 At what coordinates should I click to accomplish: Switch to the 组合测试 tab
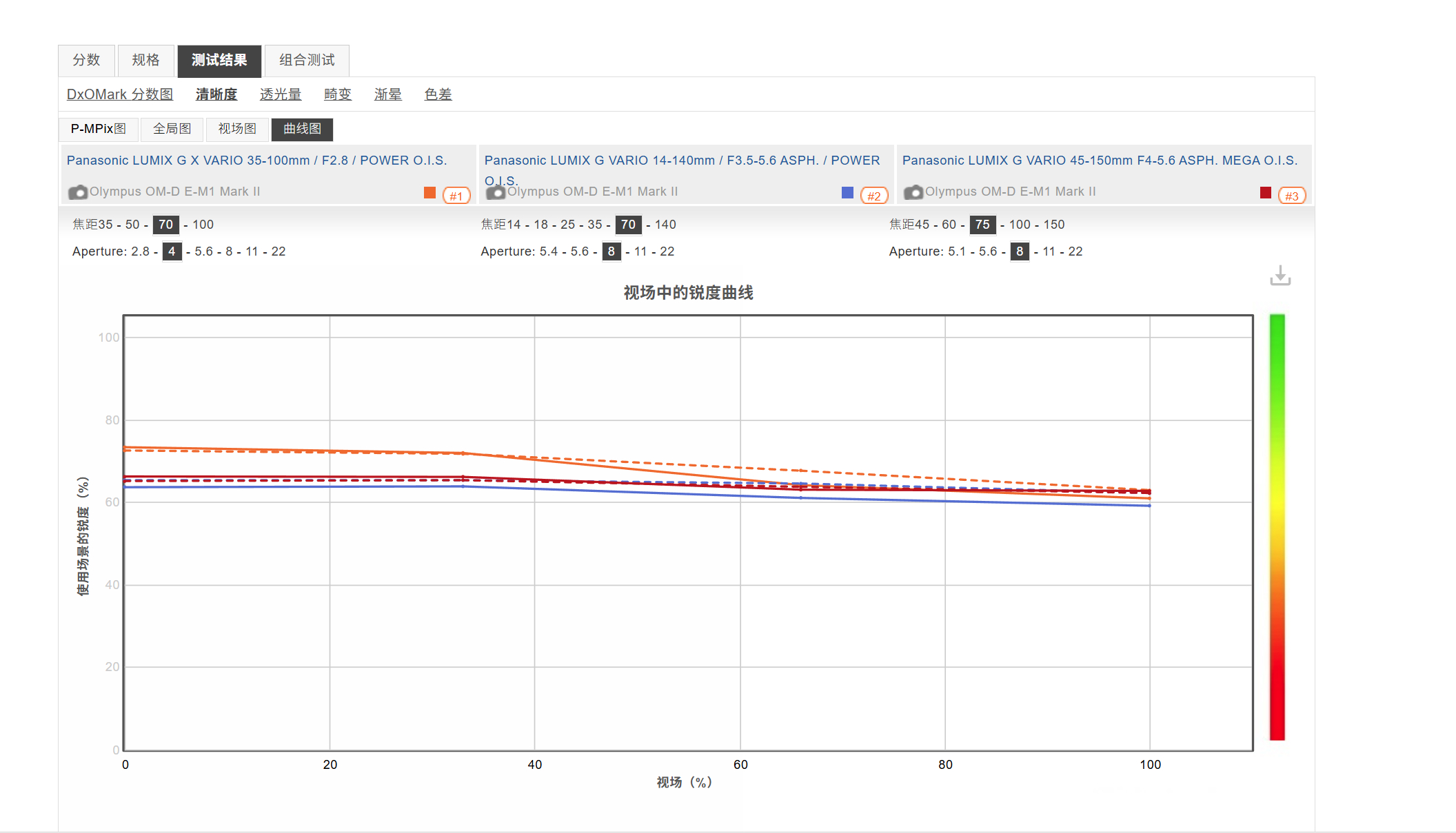pyautogui.click(x=307, y=61)
